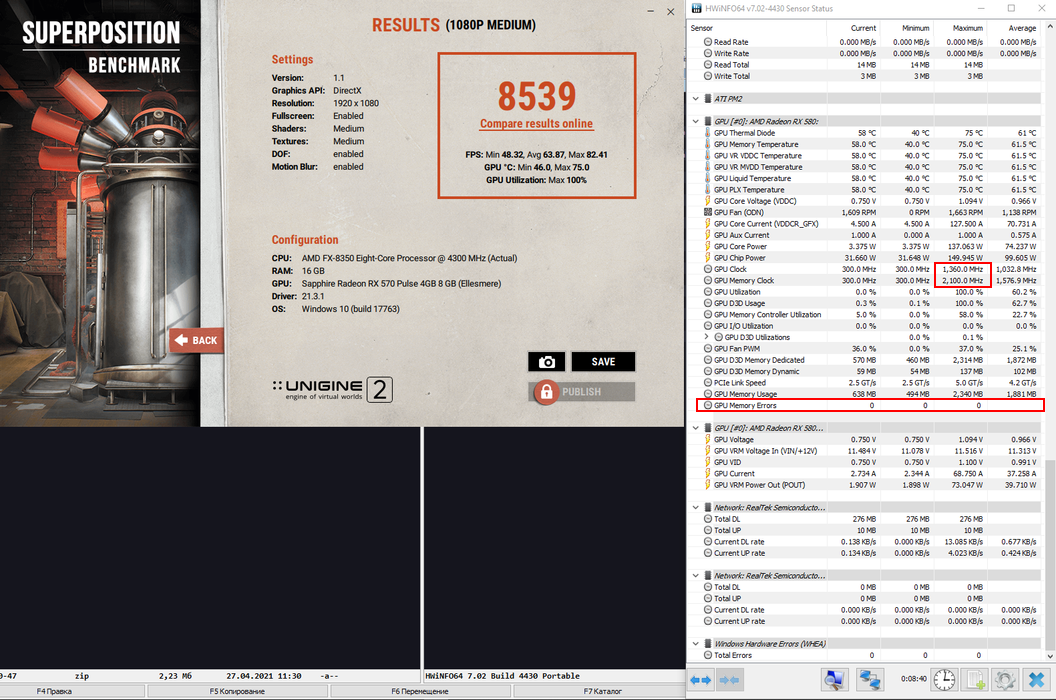Select the GPU Utilization sensor icon
Viewport: 1056px width, 700px height.
point(708,292)
